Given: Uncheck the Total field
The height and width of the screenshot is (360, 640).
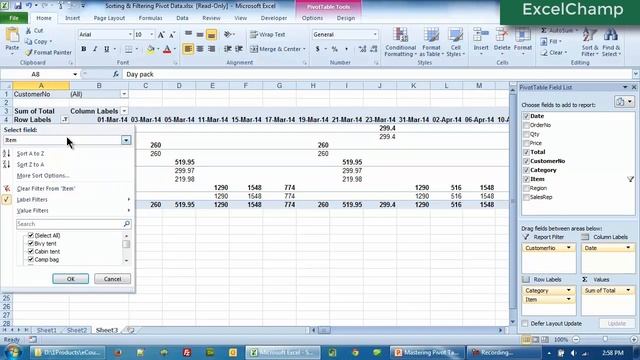Looking at the screenshot, I should click(526, 152).
